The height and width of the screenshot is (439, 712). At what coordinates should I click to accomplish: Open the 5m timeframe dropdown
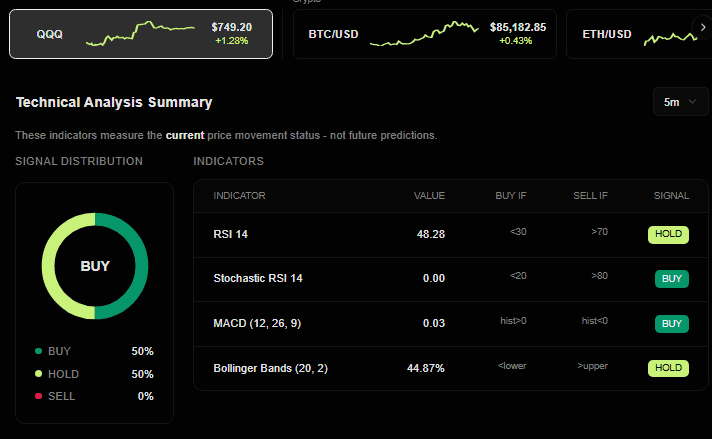(680, 102)
